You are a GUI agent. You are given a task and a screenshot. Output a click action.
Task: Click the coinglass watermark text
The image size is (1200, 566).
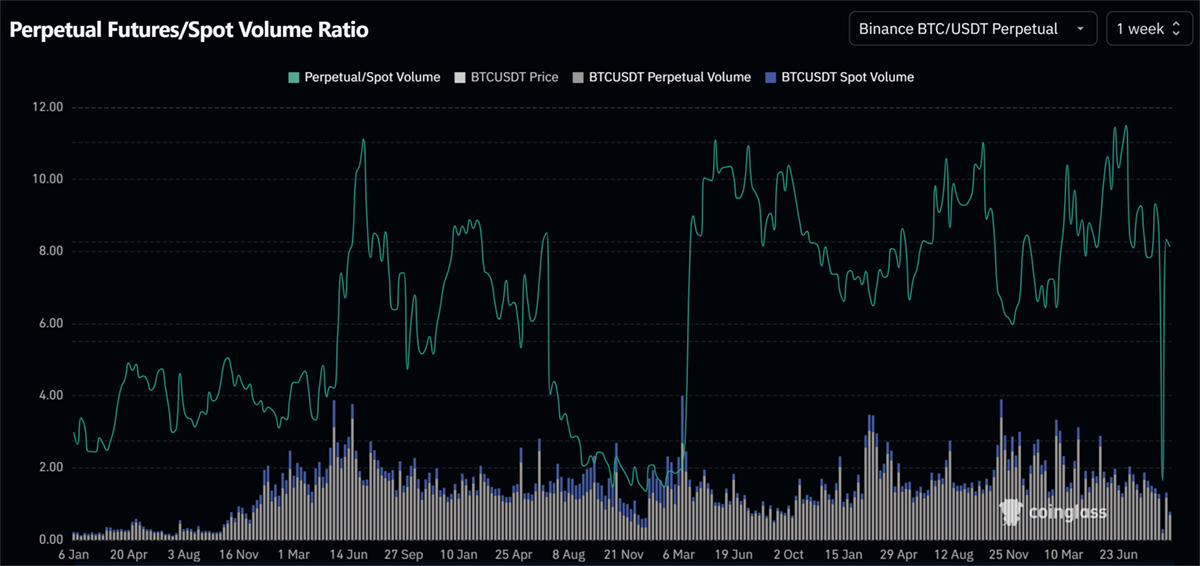tap(1069, 513)
